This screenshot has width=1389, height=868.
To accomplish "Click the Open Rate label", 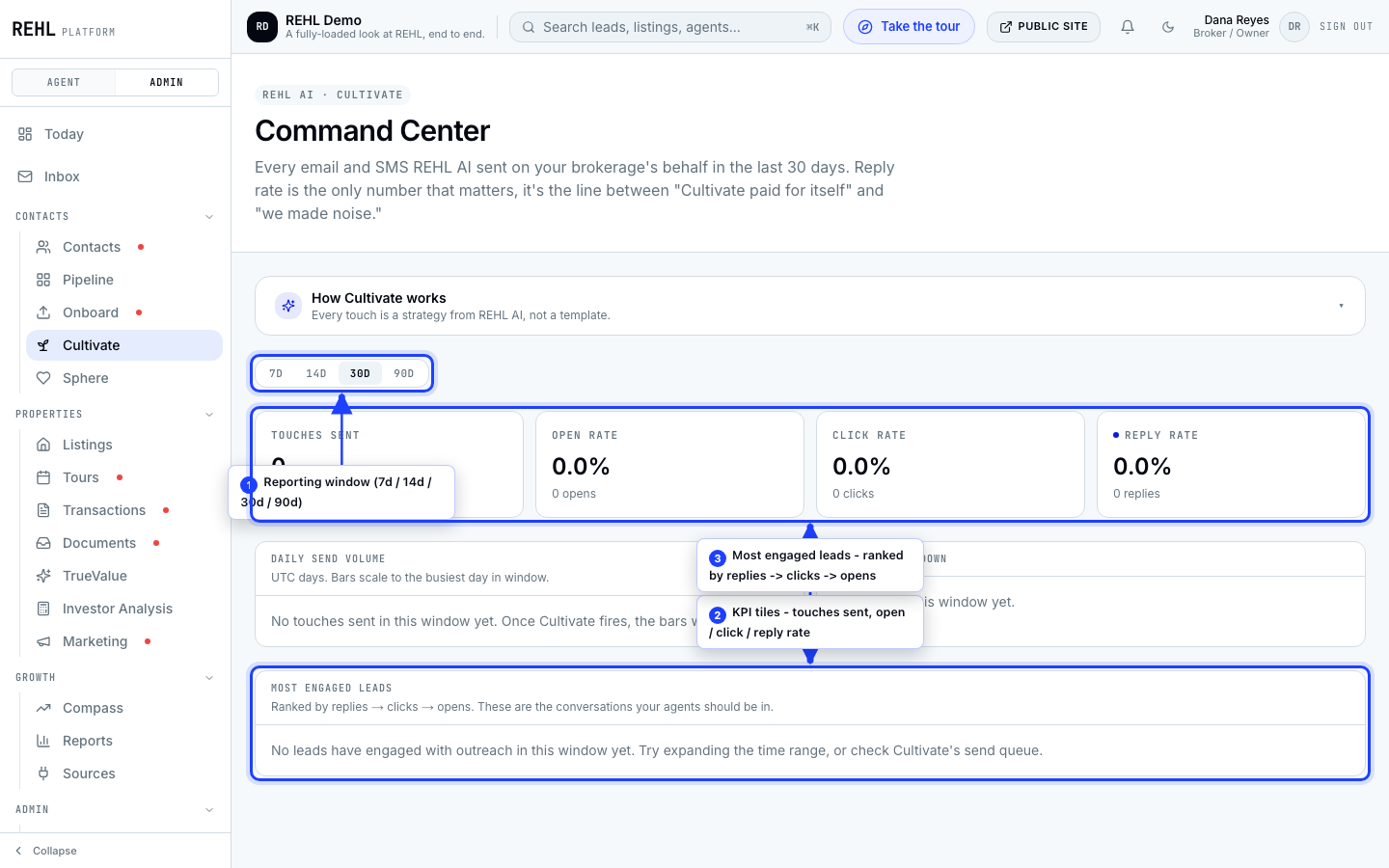I will coord(585,436).
